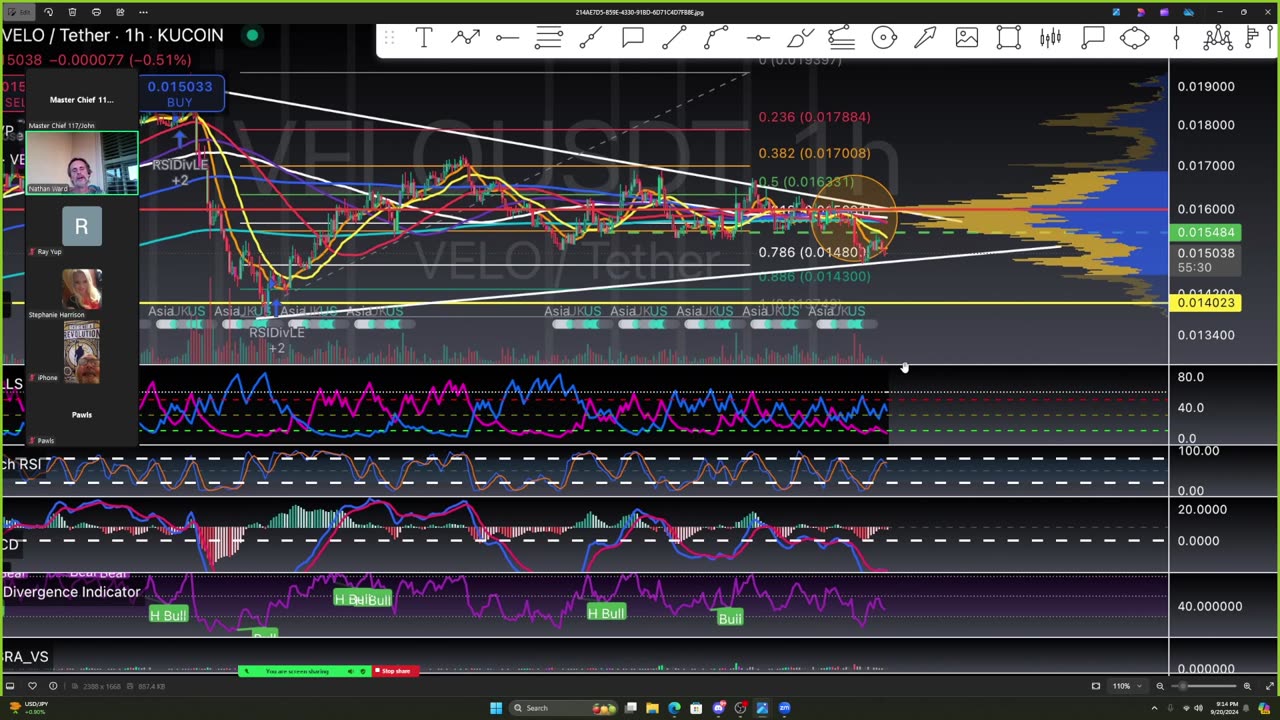The image size is (1280, 720).
Task: Delete the image with trash icon
Action: 72,12
